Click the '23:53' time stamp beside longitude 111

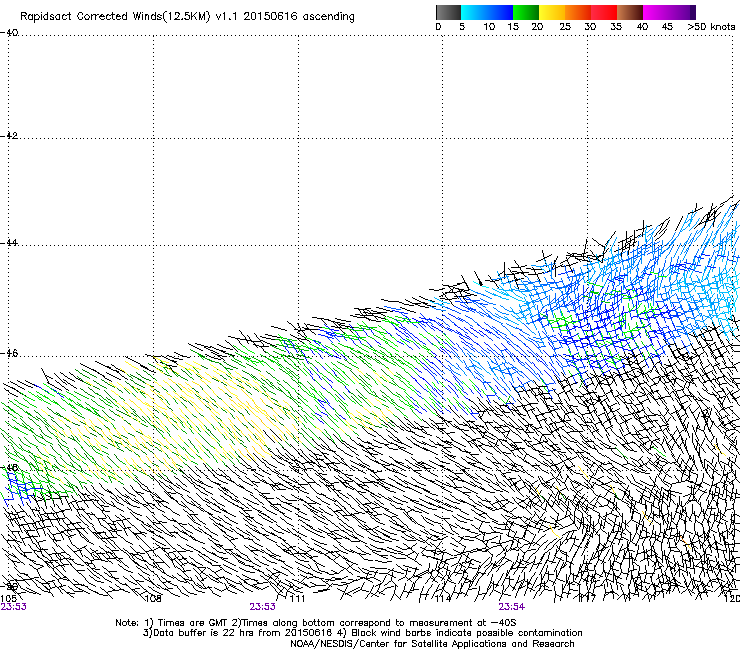262,607
